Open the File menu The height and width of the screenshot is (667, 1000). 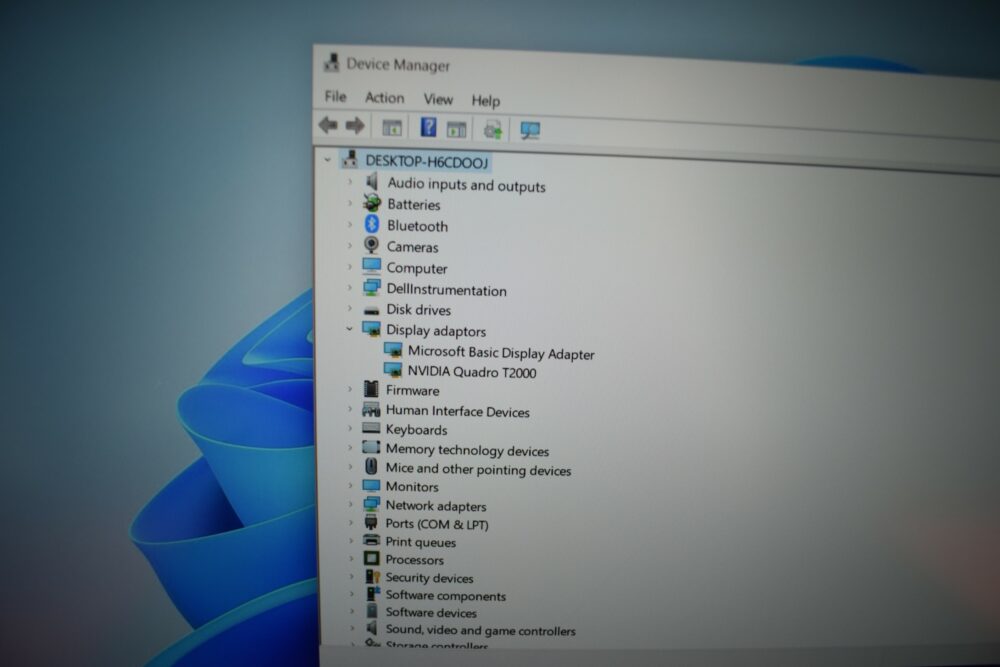[335, 96]
